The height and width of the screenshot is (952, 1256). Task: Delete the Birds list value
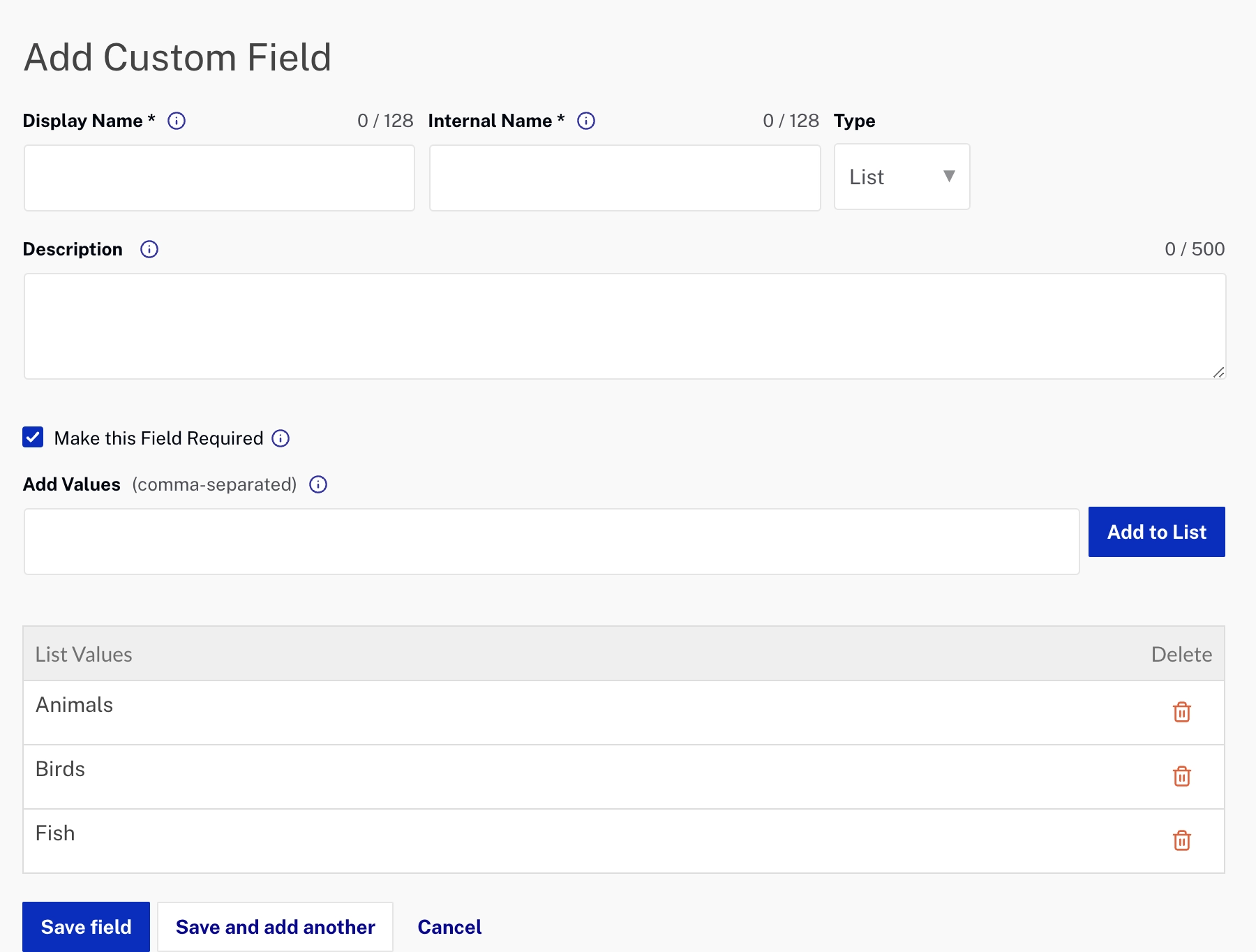tap(1181, 777)
